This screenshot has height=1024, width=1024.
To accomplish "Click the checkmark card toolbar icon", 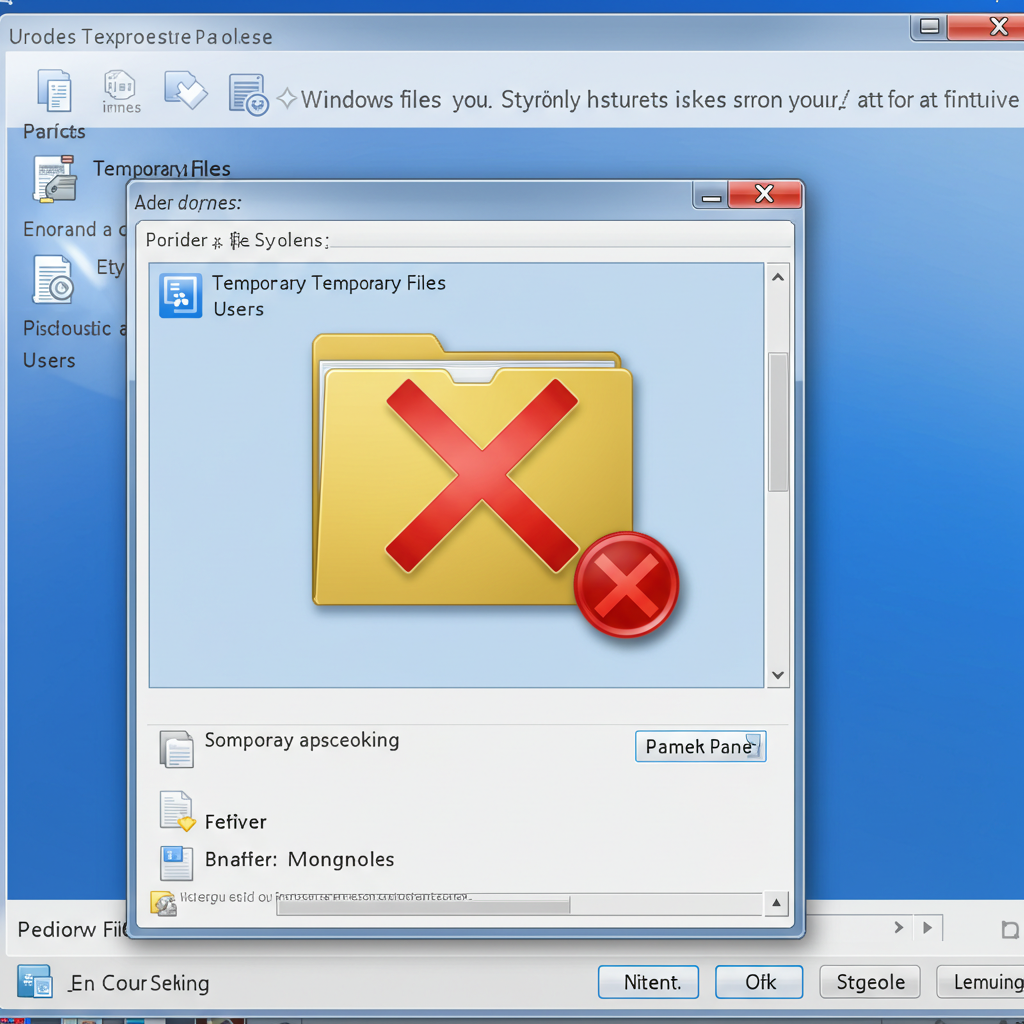I will point(185,90).
